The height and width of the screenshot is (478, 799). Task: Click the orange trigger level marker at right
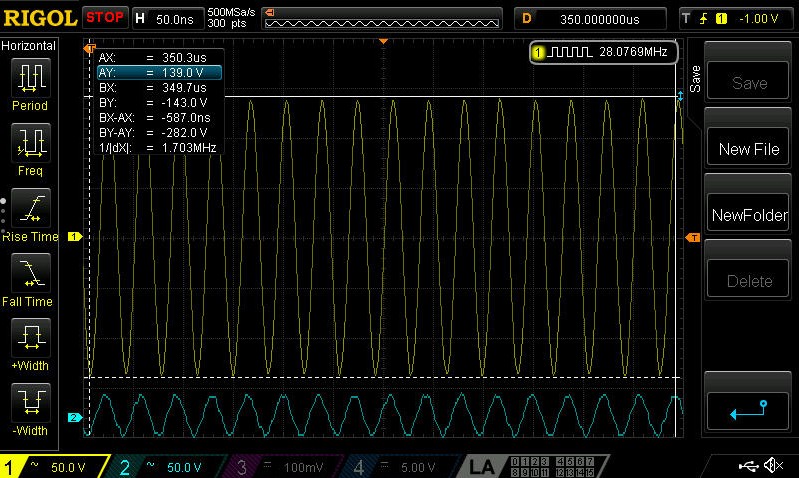pos(693,237)
